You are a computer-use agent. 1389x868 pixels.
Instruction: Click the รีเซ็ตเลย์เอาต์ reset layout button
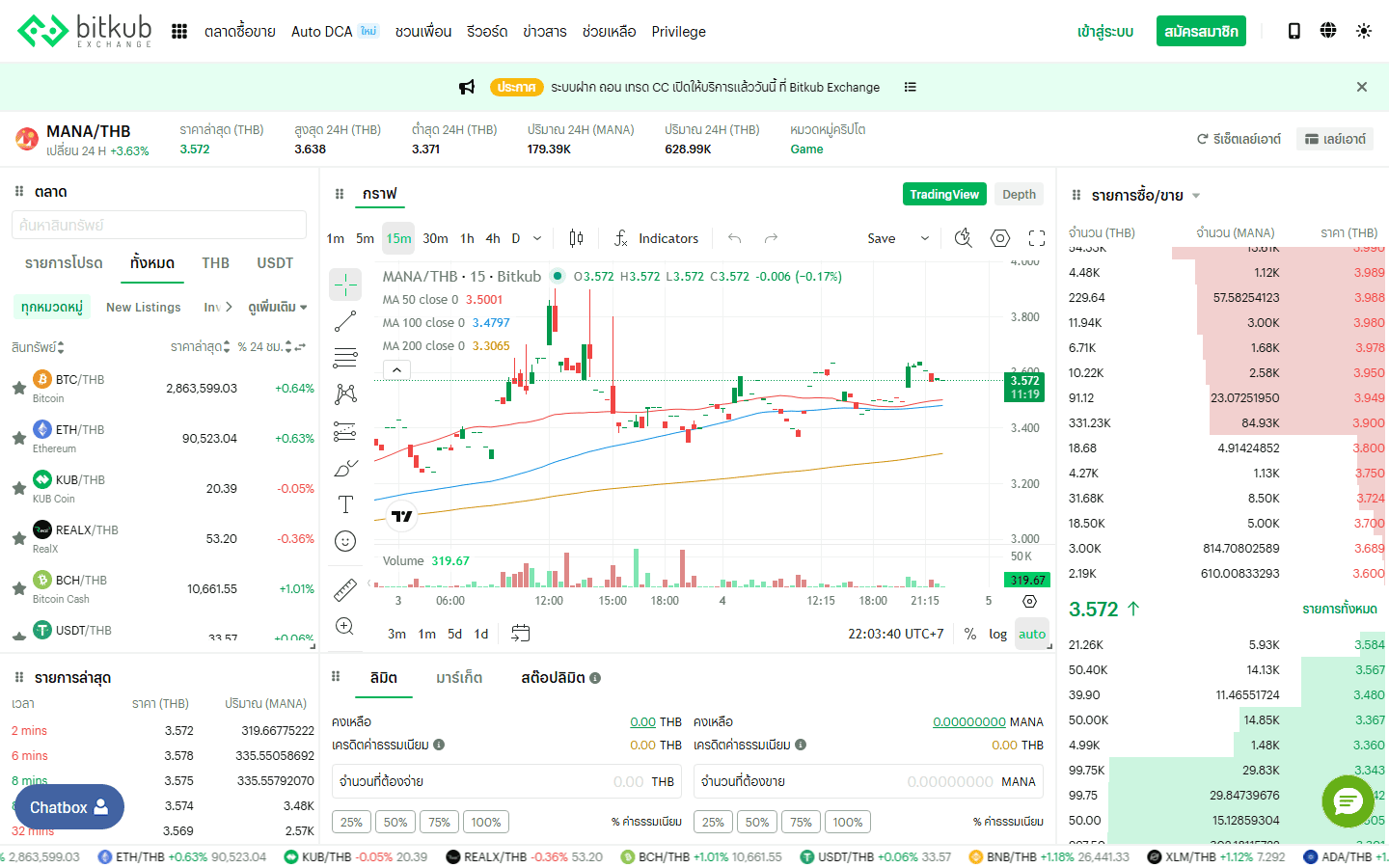pyautogui.click(x=1239, y=139)
